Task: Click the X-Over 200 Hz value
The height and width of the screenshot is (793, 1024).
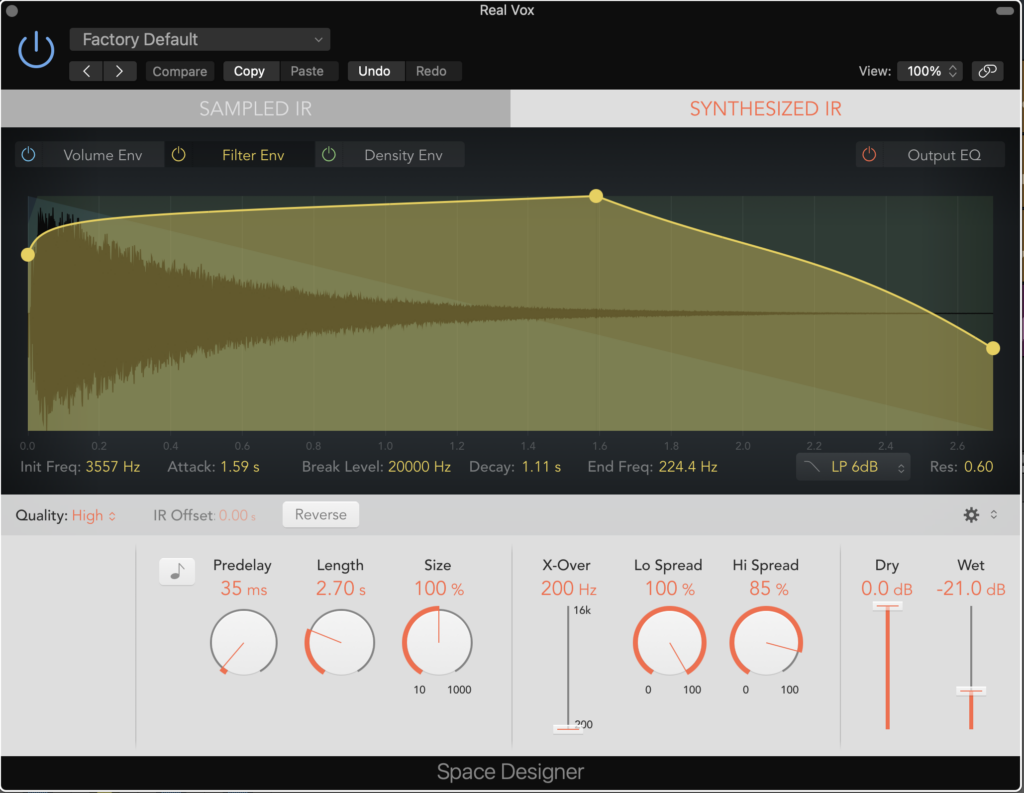Action: [x=569, y=589]
